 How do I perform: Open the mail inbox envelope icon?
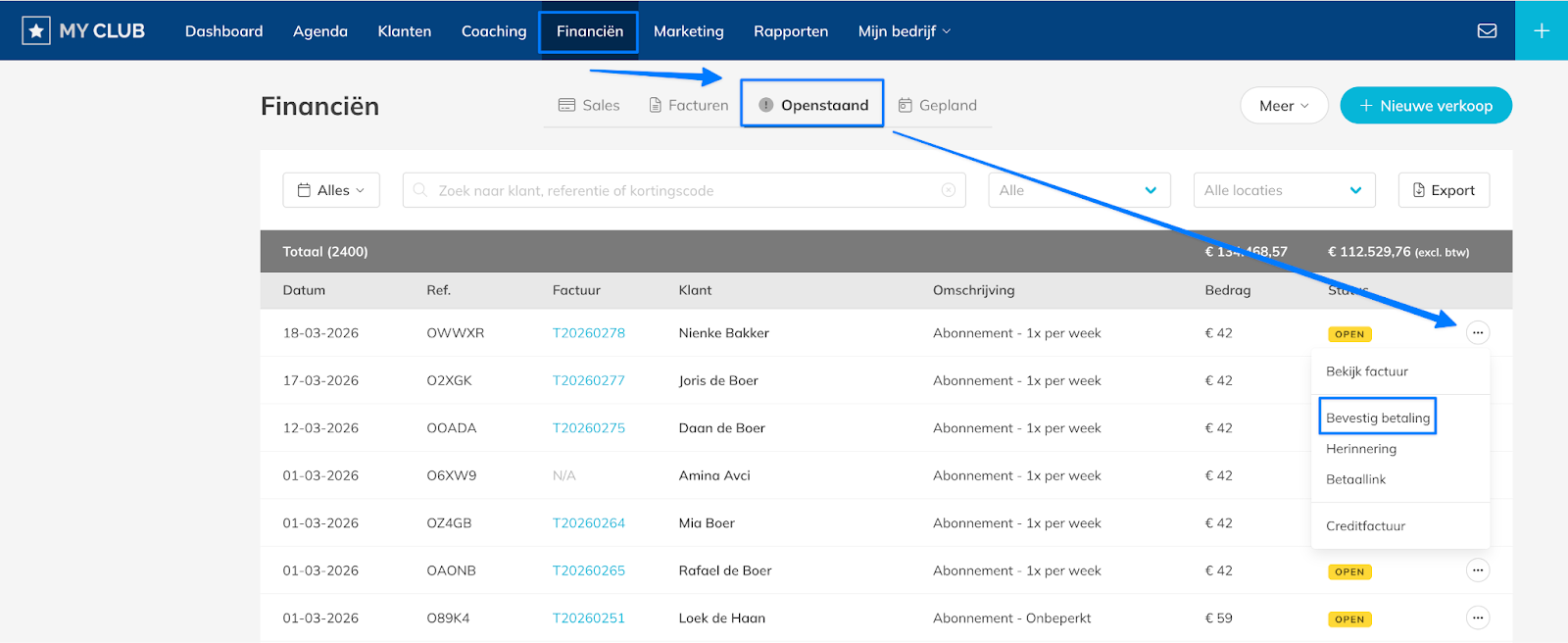1487,30
